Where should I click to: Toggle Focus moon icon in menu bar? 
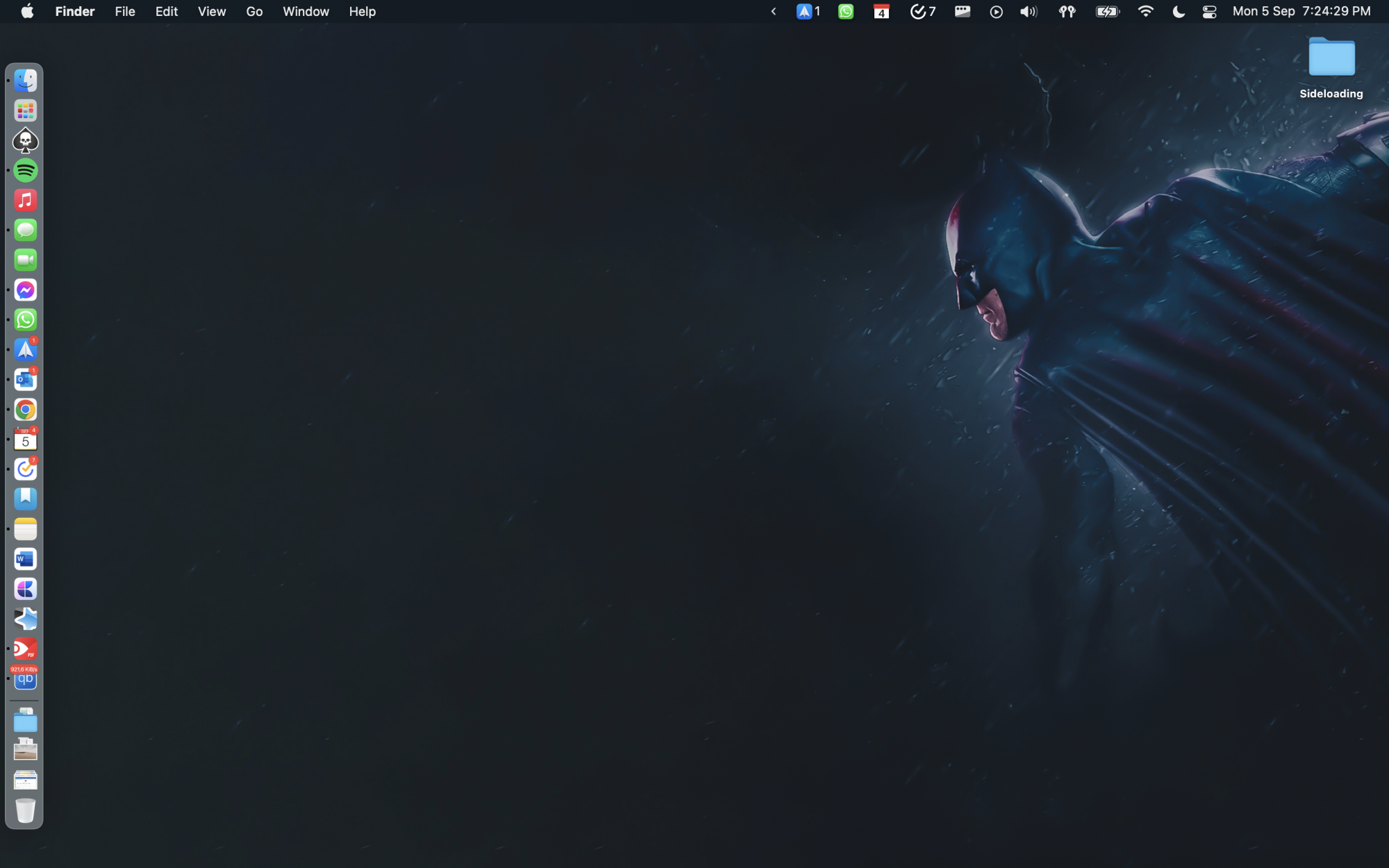click(1179, 11)
